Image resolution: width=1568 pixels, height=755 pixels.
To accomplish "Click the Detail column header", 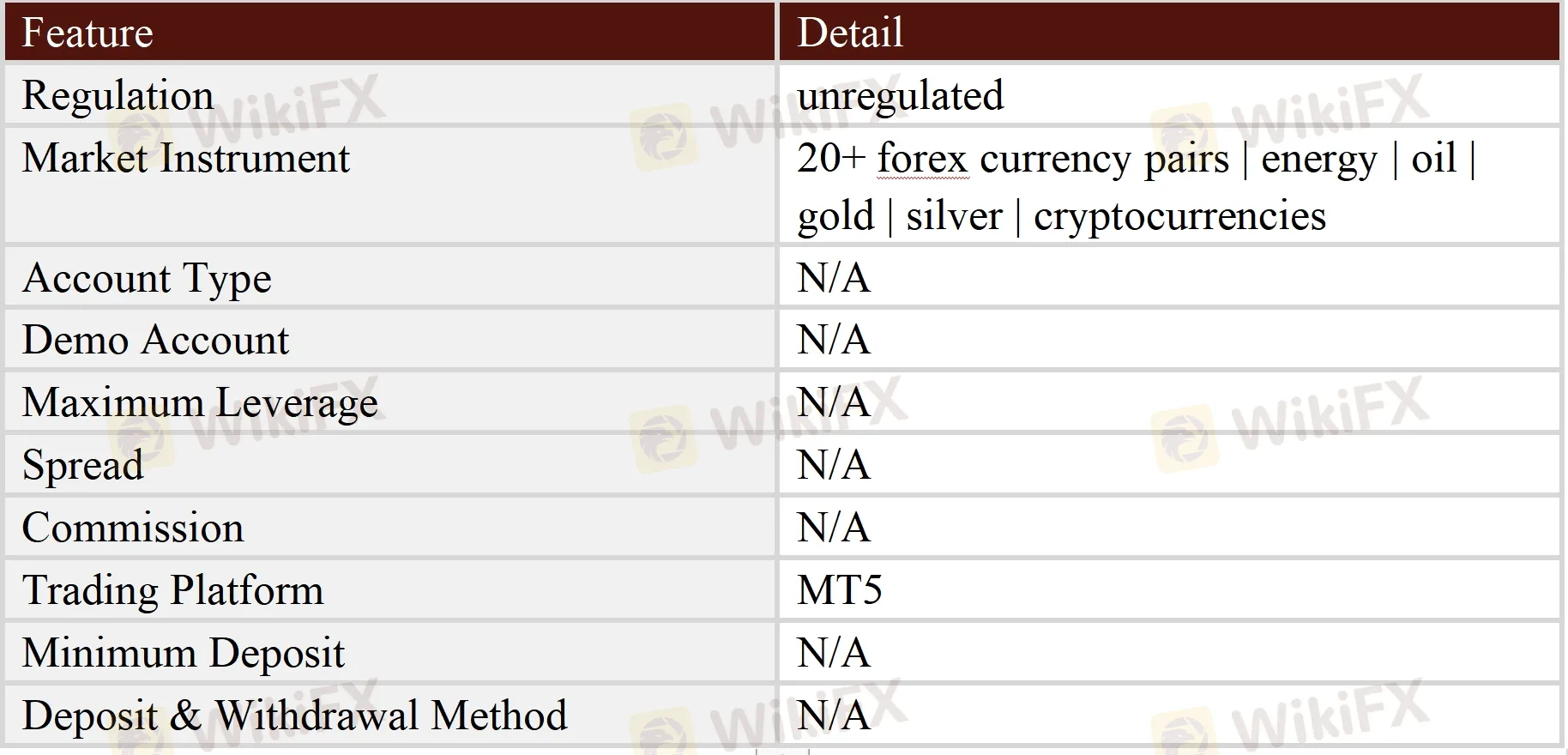I will [849, 33].
